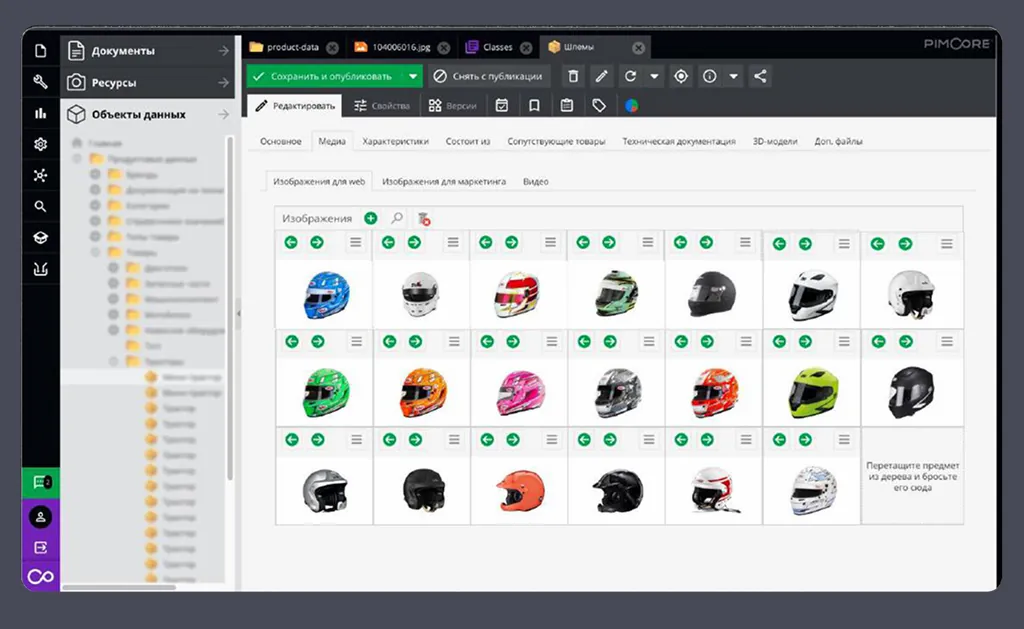Open dropdown arrow next to reload icon
The width and height of the screenshot is (1024, 629).
[x=654, y=76]
